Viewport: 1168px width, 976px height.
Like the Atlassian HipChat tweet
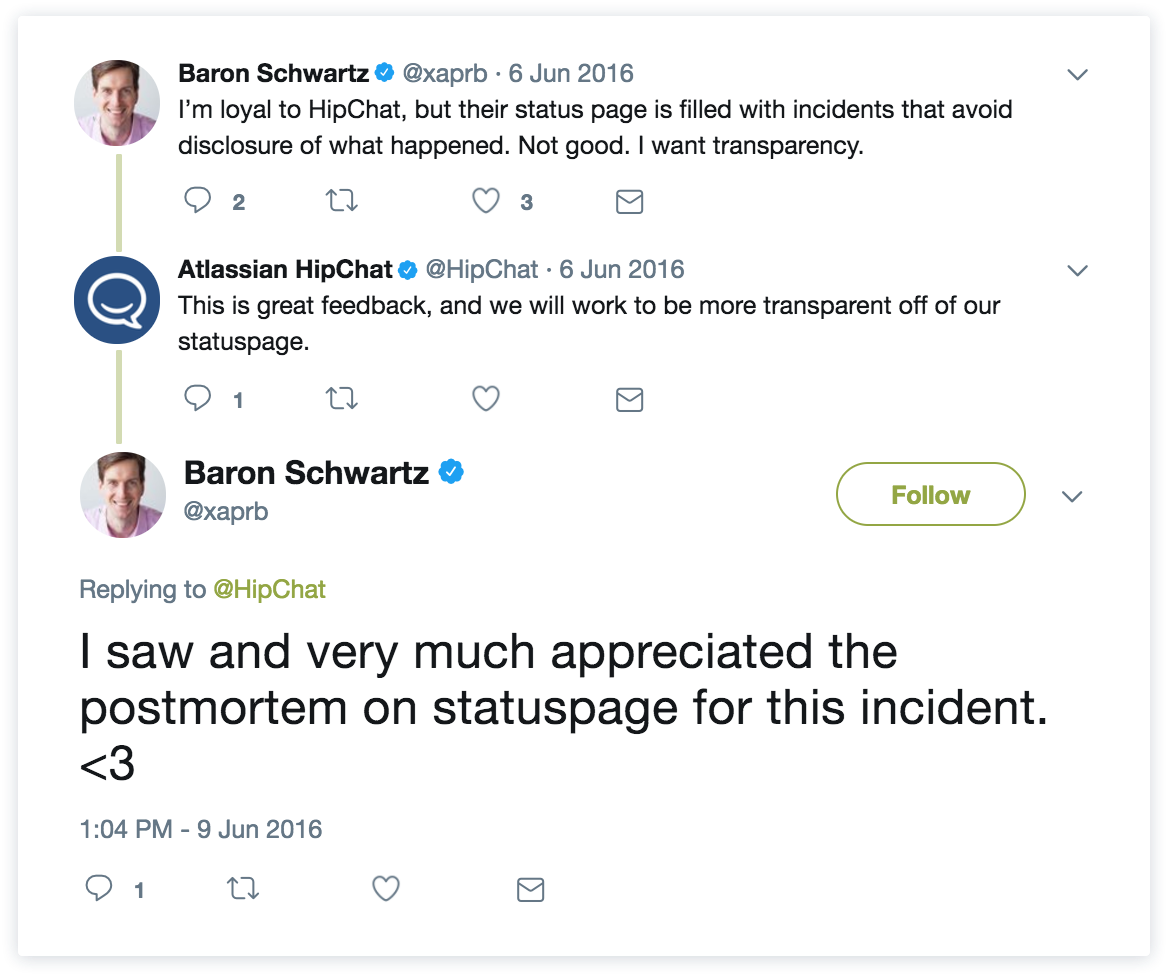click(x=486, y=400)
